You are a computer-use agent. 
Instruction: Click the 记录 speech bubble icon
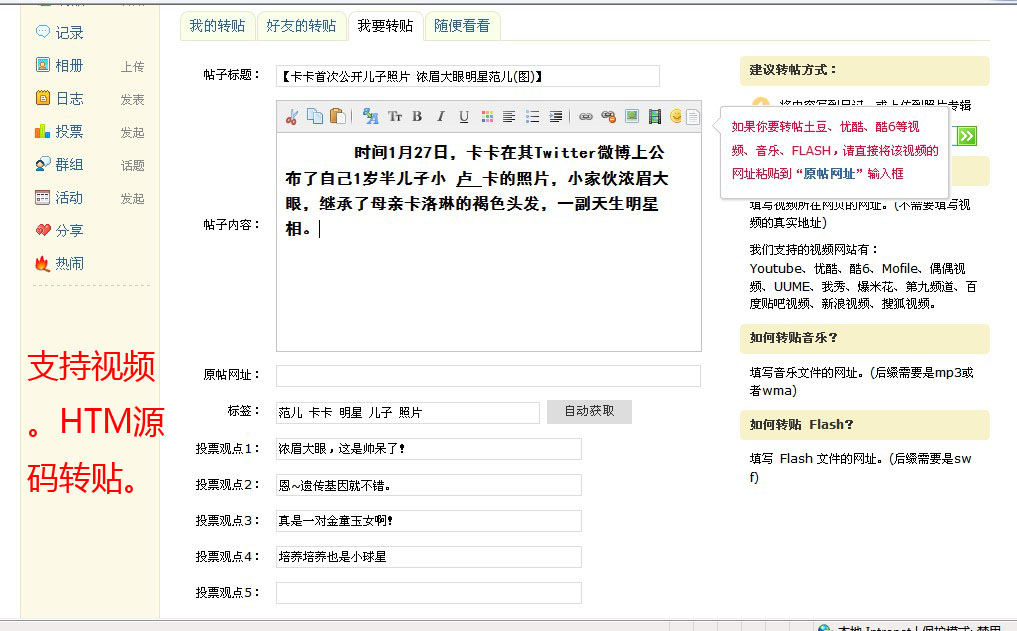(43, 31)
